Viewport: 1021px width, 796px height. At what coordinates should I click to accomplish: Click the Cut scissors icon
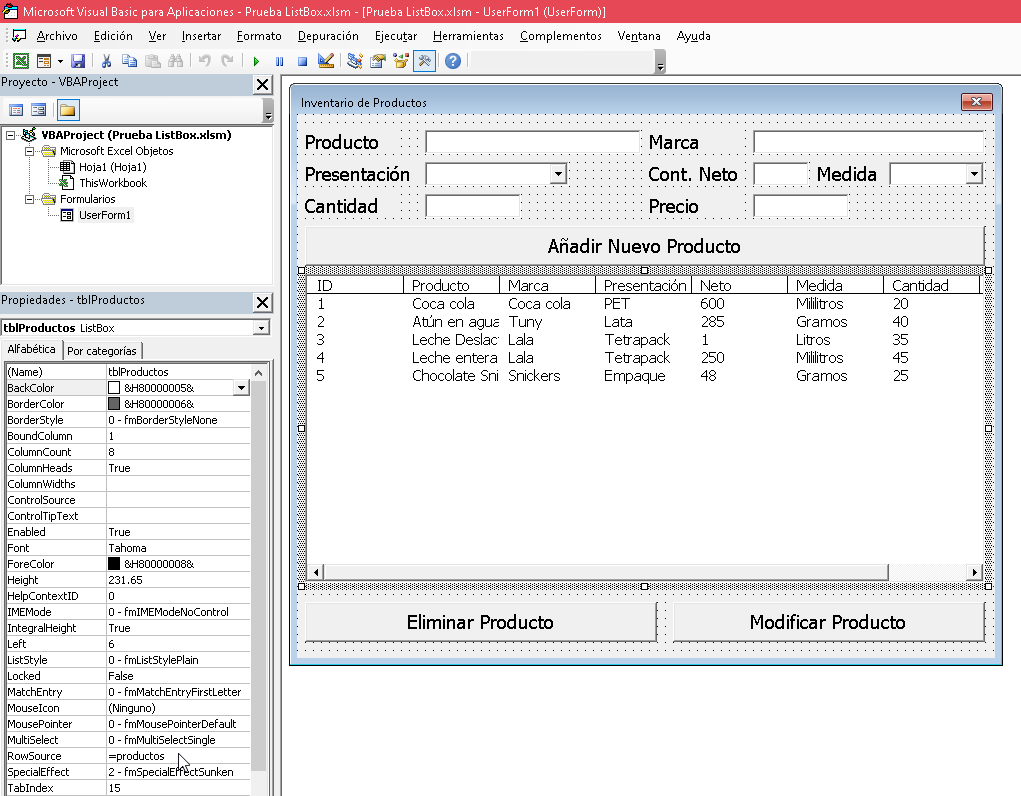click(106, 61)
